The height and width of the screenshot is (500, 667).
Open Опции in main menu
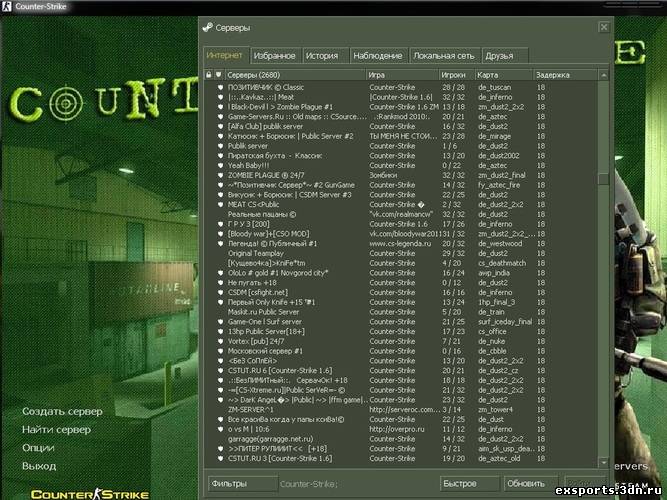point(38,448)
